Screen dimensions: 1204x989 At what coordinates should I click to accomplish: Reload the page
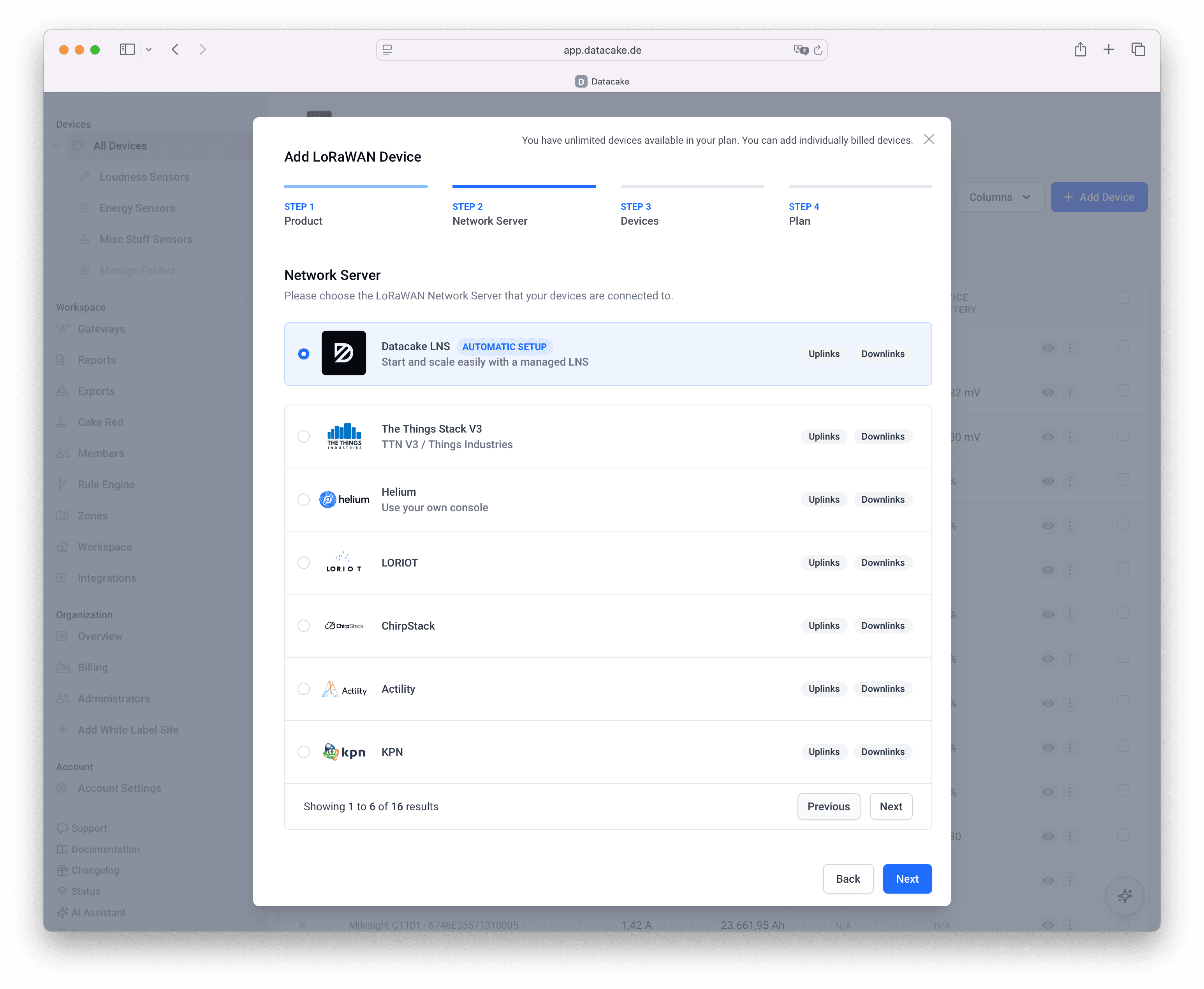point(818,50)
